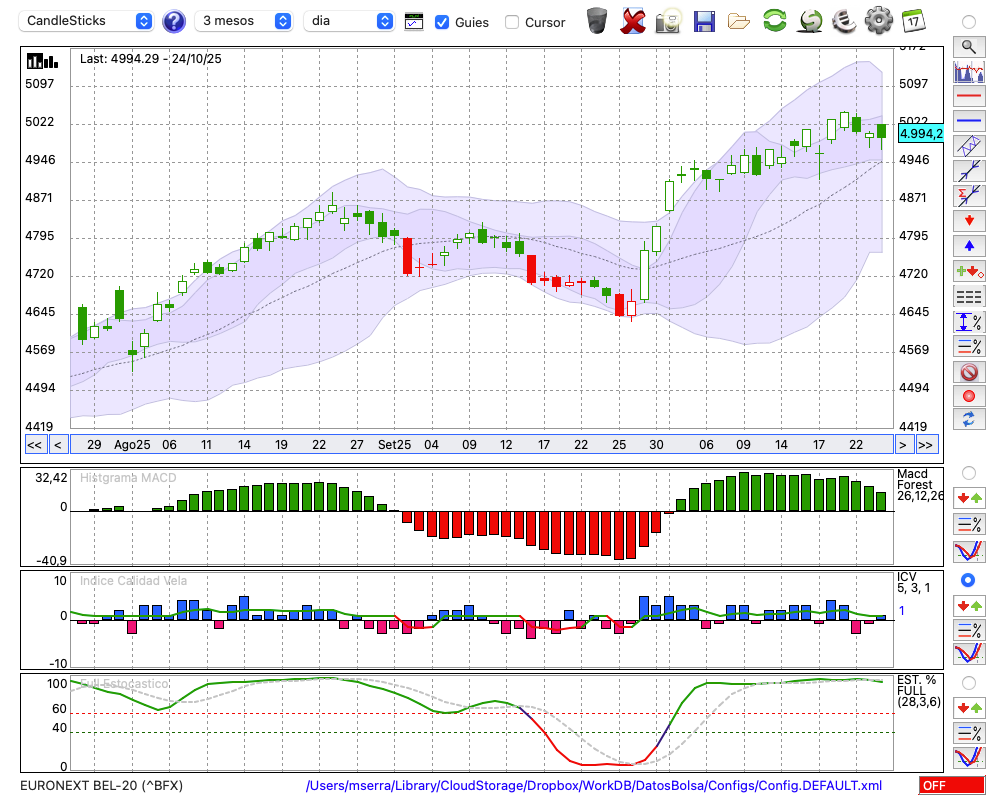The width and height of the screenshot is (1000, 800).
Task: Click the Config.DEFAULT.xml file path link
Action: point(594,786)
